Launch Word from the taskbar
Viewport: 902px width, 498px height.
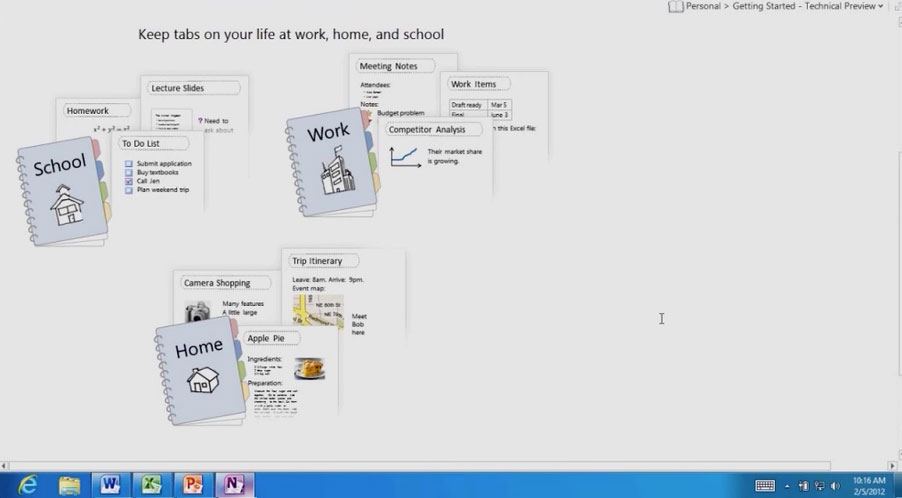click(x=110, y=485)
